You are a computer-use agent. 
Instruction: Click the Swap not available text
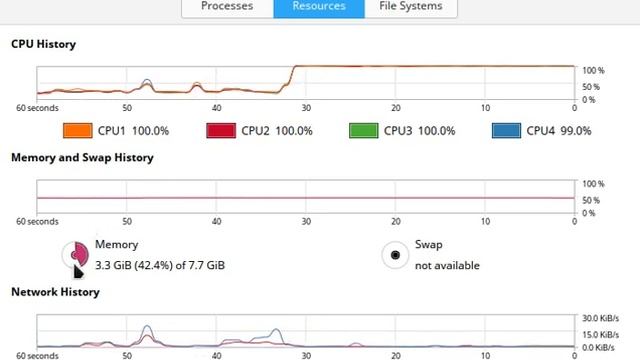447,265
